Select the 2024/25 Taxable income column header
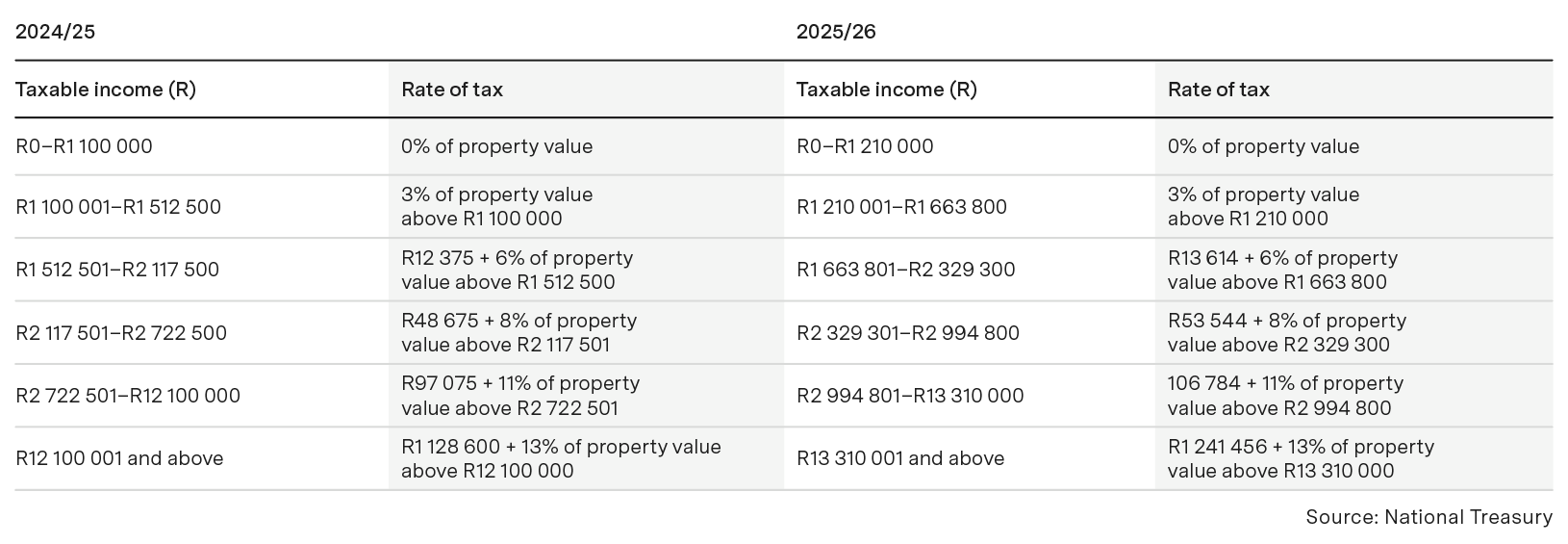The image size is (1568, 544). [106, 90]
